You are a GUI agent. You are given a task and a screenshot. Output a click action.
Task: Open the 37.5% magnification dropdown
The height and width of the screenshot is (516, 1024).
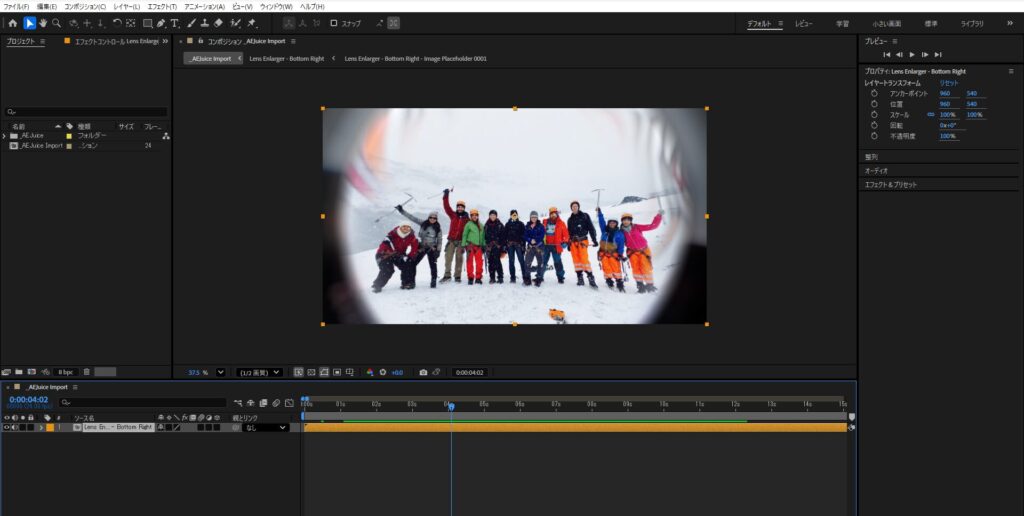(x=221, y=372)
